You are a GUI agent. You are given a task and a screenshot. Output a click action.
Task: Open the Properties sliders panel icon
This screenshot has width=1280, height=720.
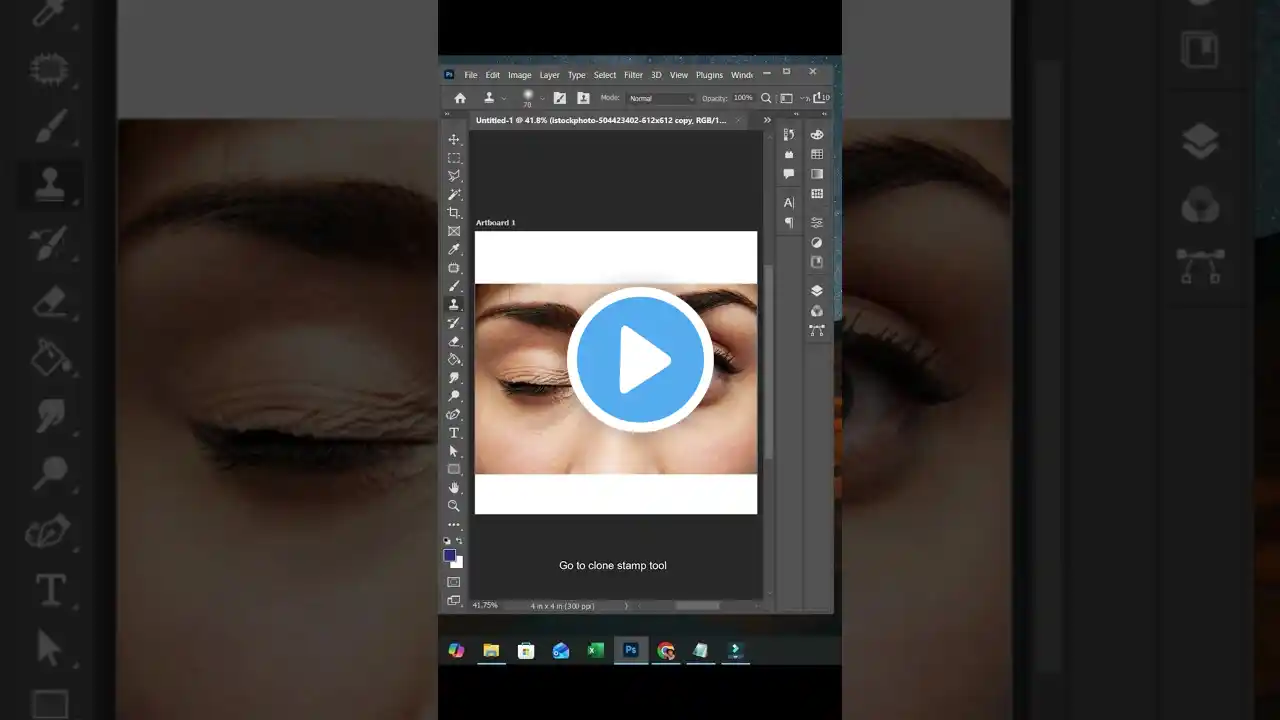tap(817, 222)
